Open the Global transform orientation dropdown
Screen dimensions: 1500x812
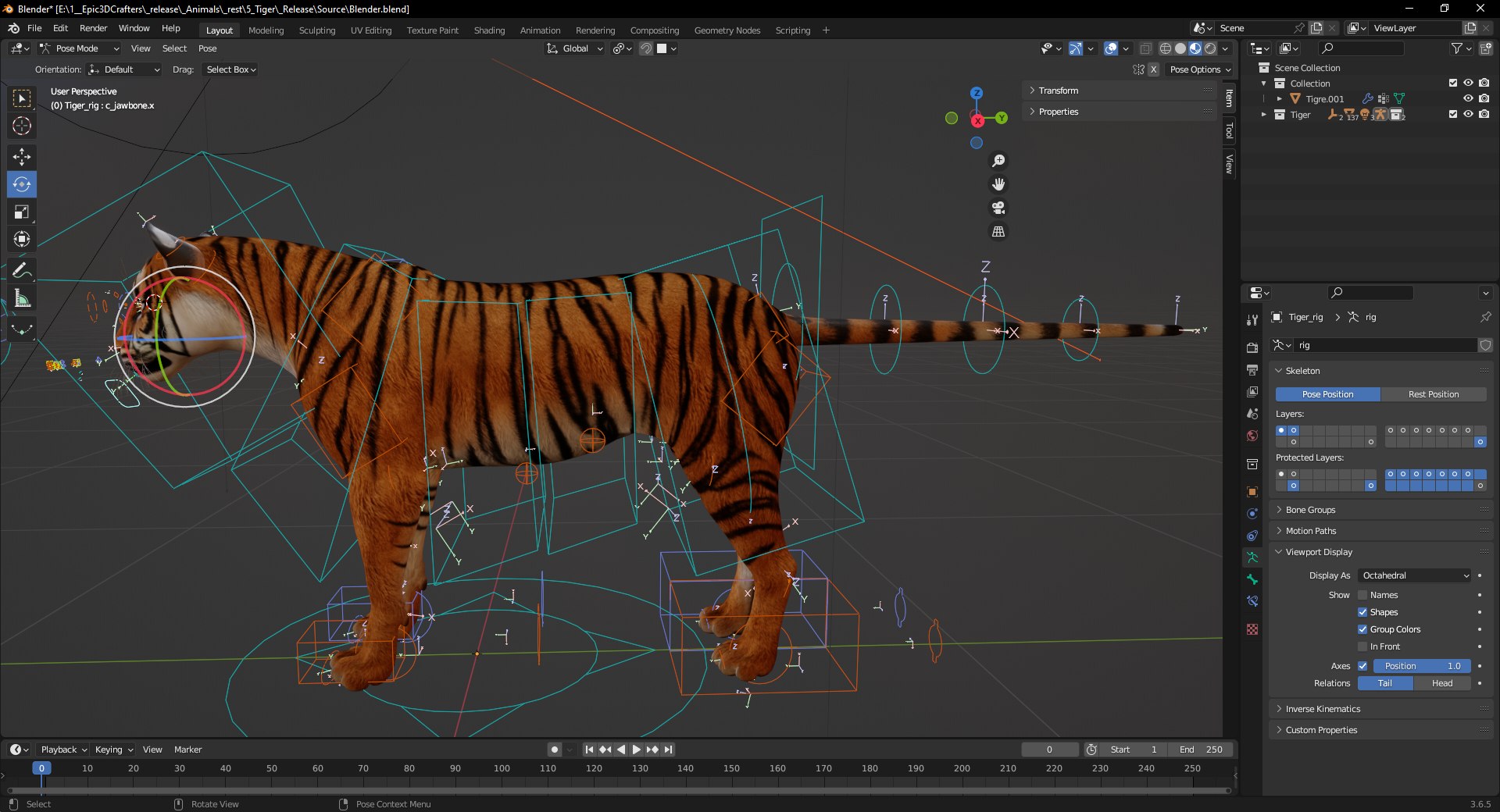[x=575, y=48]
